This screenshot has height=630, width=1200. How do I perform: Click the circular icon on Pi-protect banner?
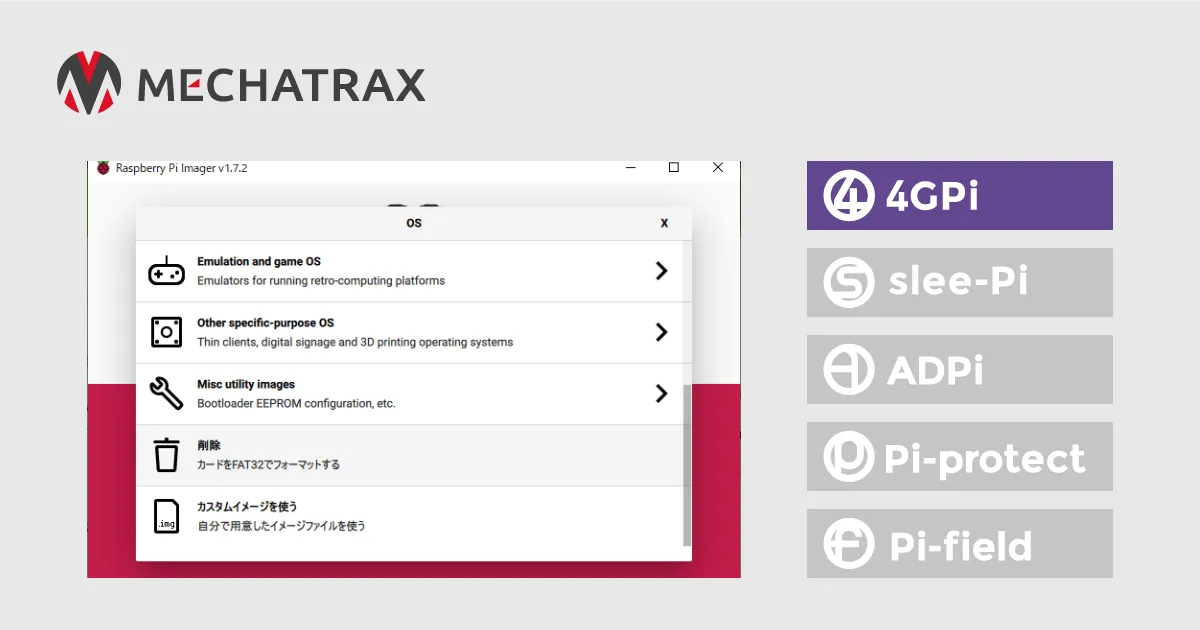848,457
